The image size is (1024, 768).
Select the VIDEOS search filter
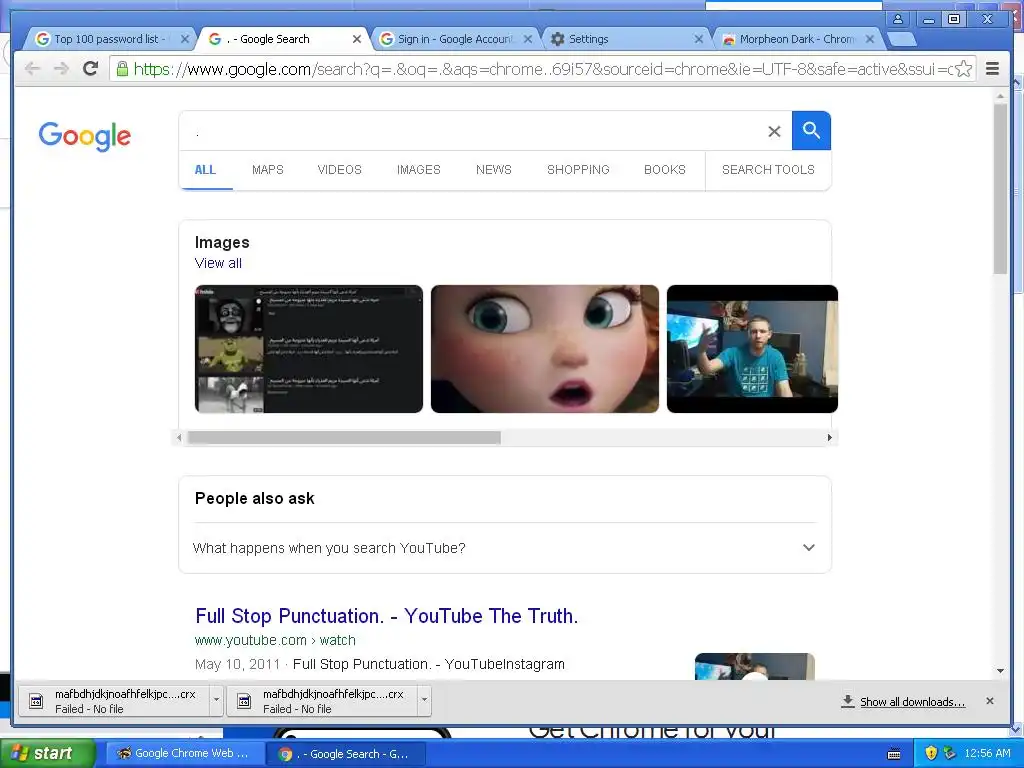pos(340,170)
